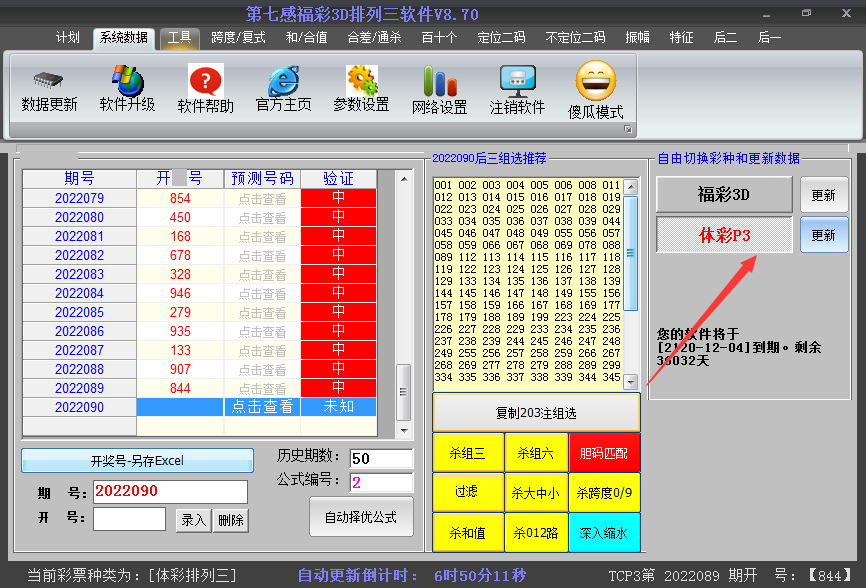Open 参数设置 gears icon
Image resolution: width=866 pixels, height=588 pixels.
[x=362, y=81]
